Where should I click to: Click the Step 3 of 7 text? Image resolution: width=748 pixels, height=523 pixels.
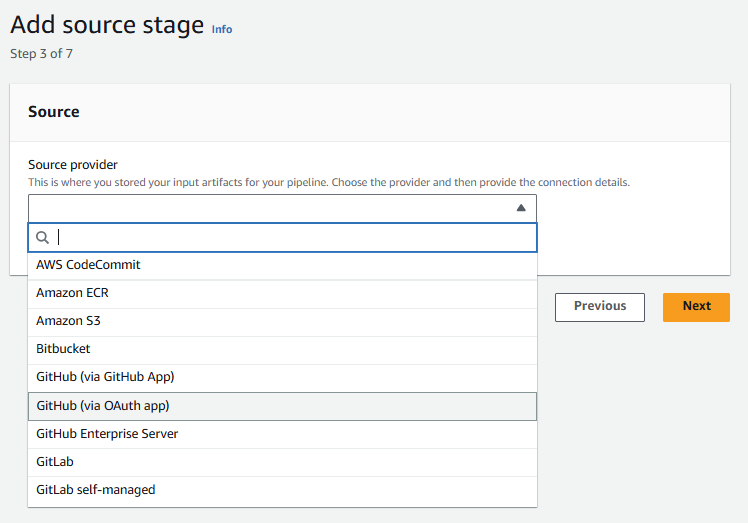click(42, 53)
